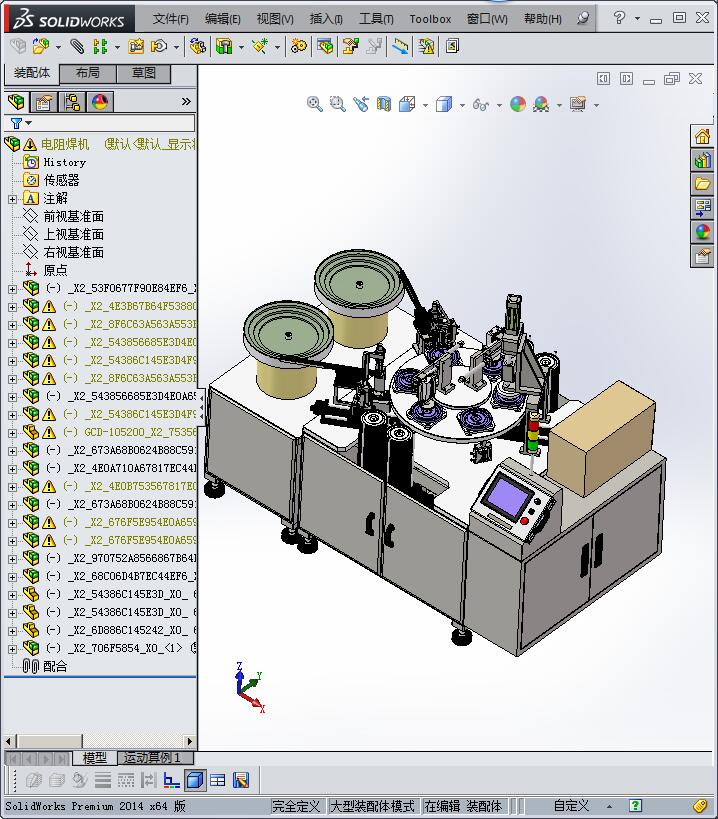Click the FeatureManager filter funnel icon
Screen dimensions: 718x819
17,123
